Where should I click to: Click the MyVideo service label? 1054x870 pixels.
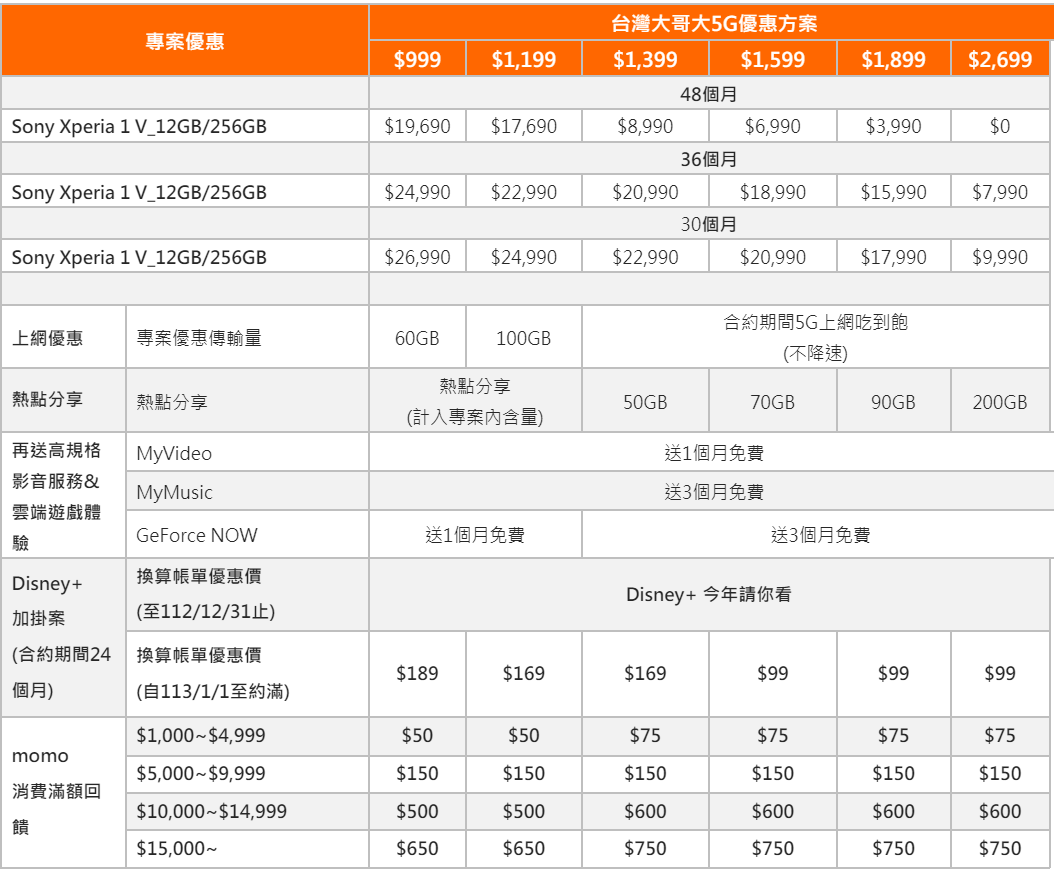175,453
